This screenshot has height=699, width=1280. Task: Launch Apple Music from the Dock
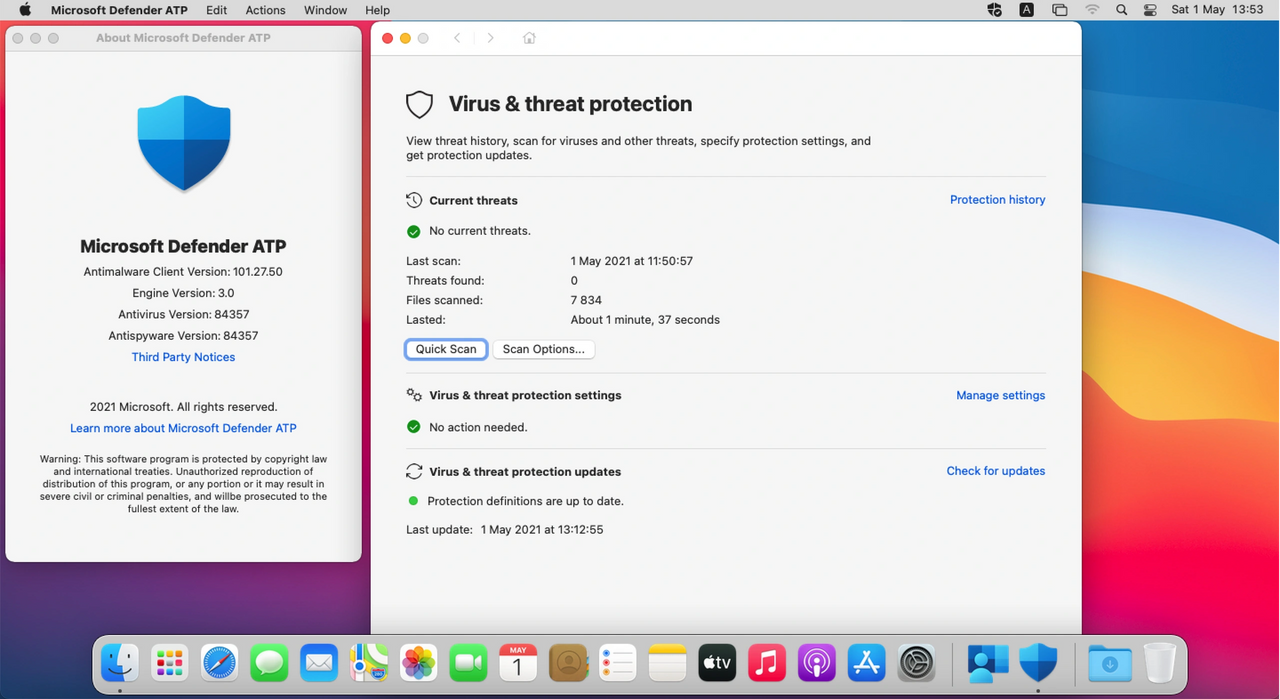click(766, 662)
